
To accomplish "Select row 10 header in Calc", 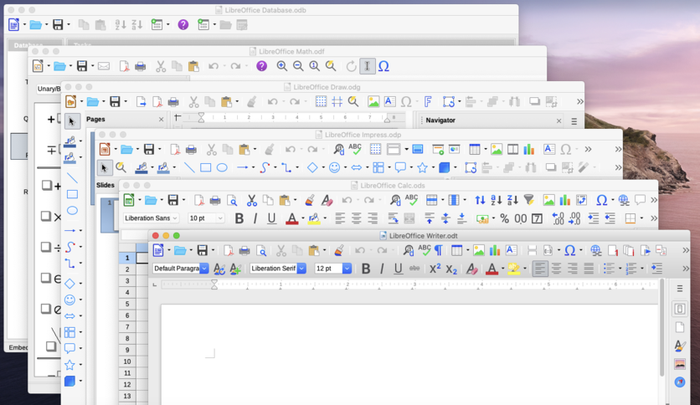I will pos(127,362).
